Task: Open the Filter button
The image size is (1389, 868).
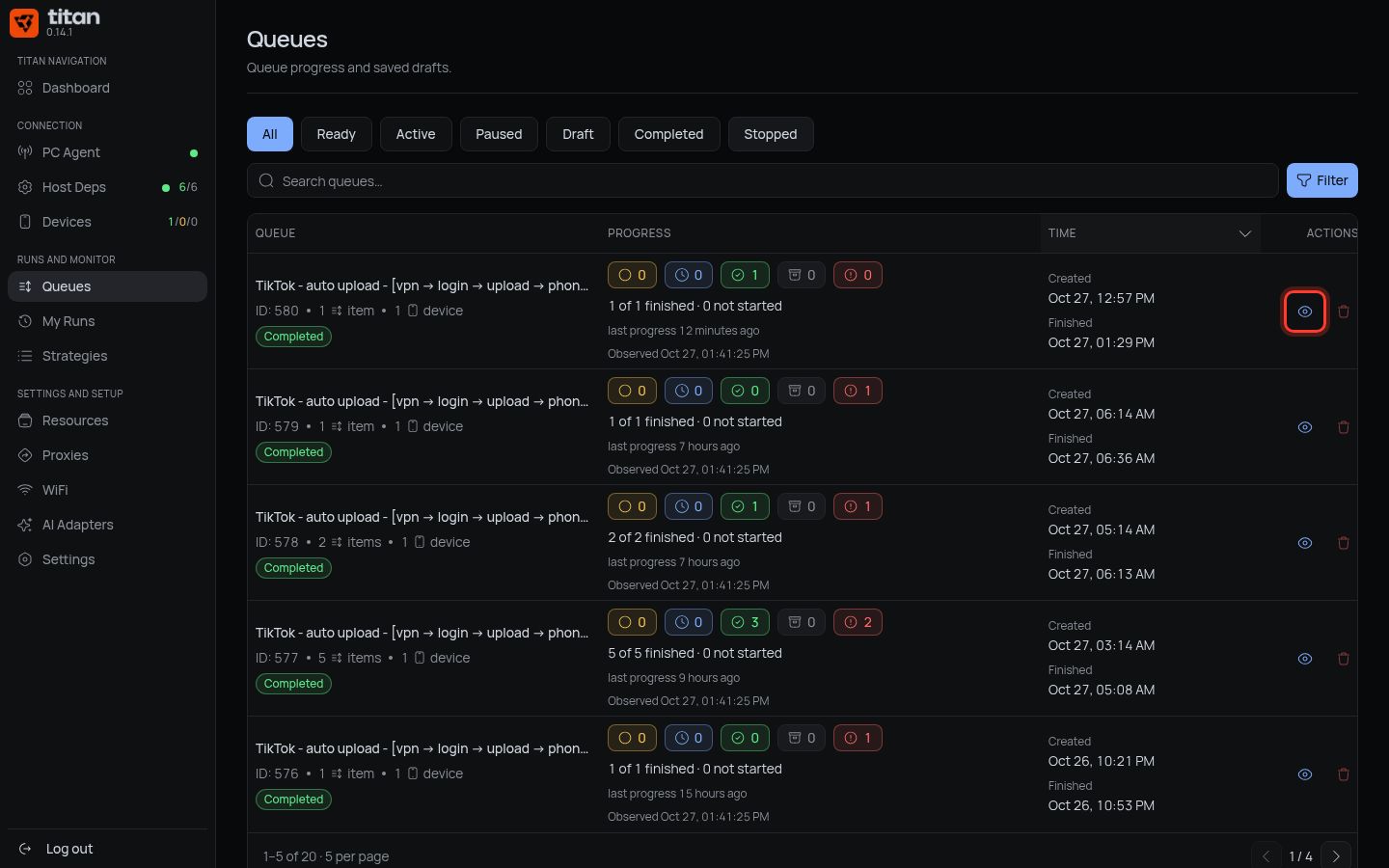Action: (1322, 180)
